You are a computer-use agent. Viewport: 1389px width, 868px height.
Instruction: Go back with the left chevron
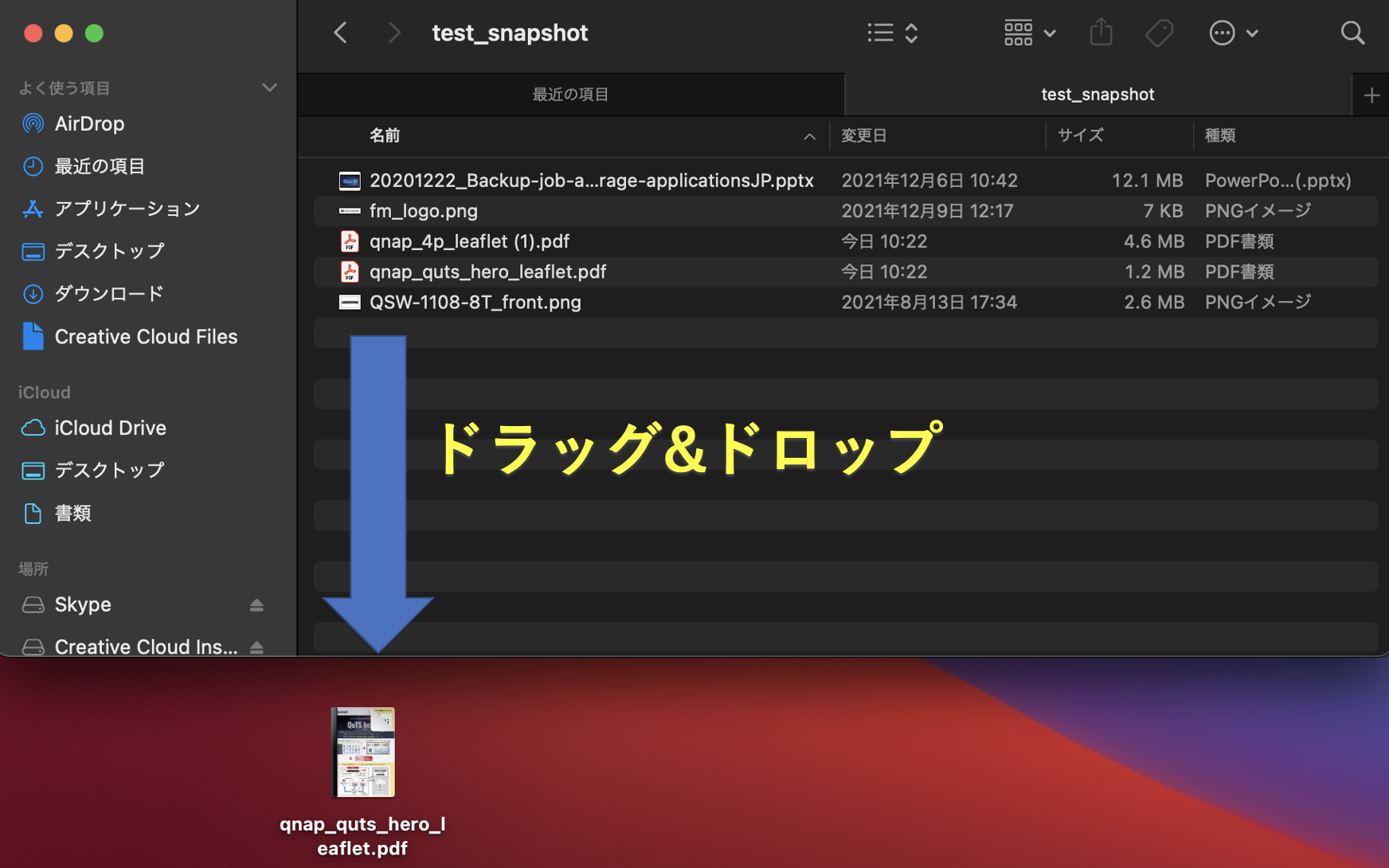point(341,33)
